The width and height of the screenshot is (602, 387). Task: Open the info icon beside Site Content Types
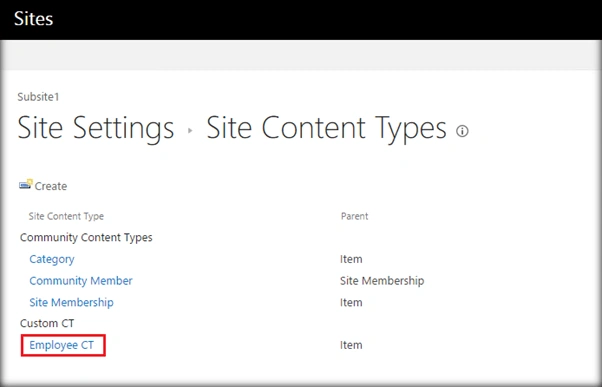[462, 131]
